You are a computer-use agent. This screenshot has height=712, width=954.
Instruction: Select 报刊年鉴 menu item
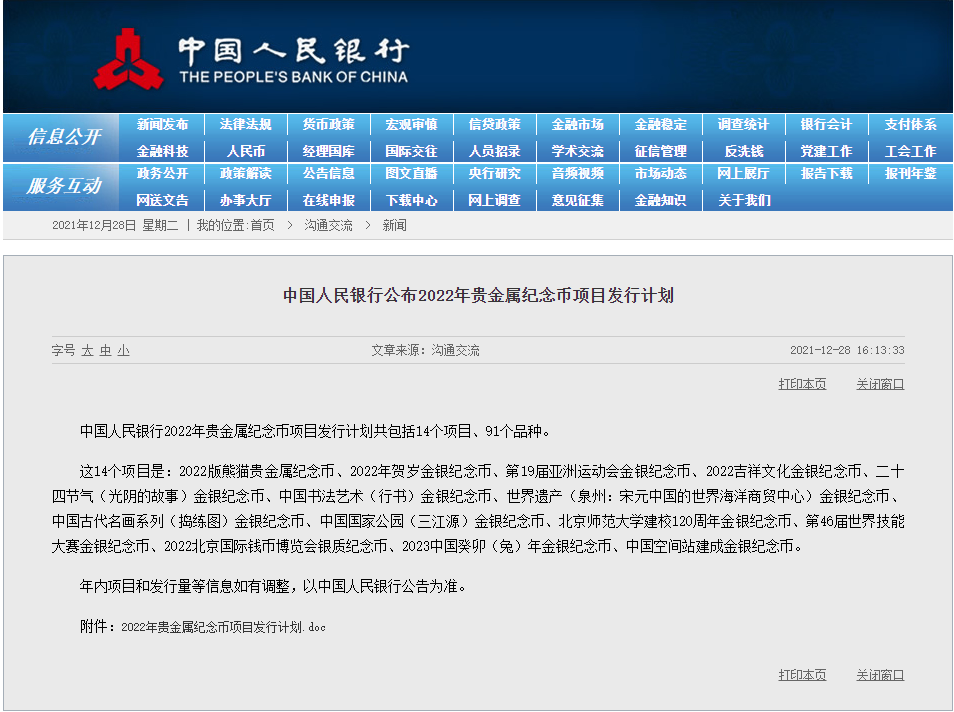tap(910, 173)
